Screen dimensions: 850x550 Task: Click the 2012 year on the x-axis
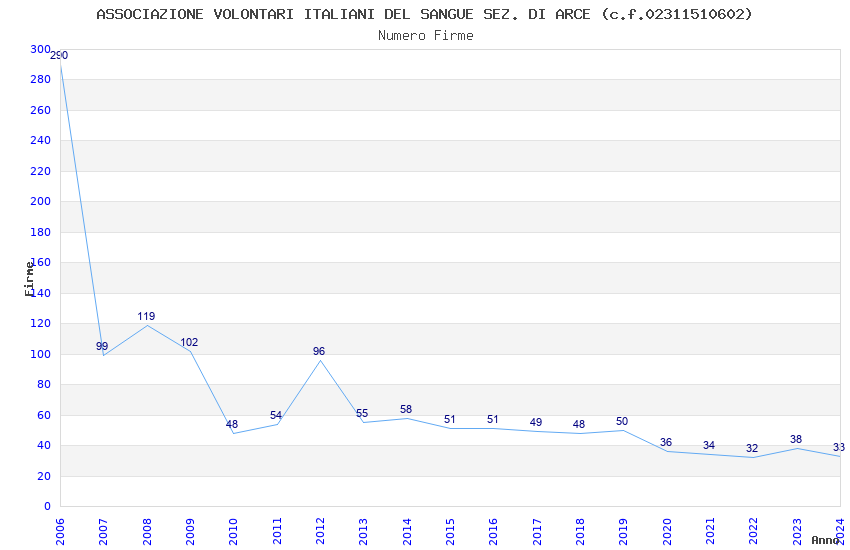[321, 529]
